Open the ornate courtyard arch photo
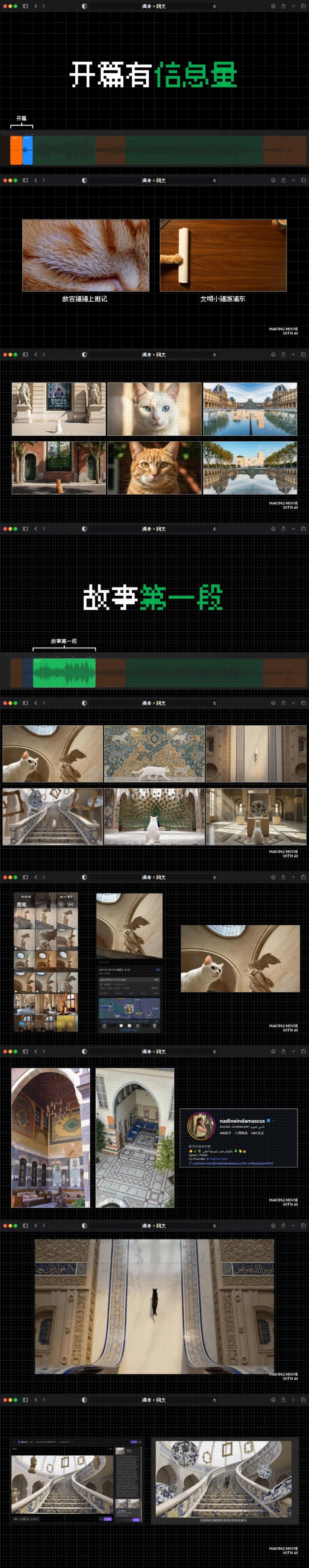309x1568 pixels. tap(50, 1138)
